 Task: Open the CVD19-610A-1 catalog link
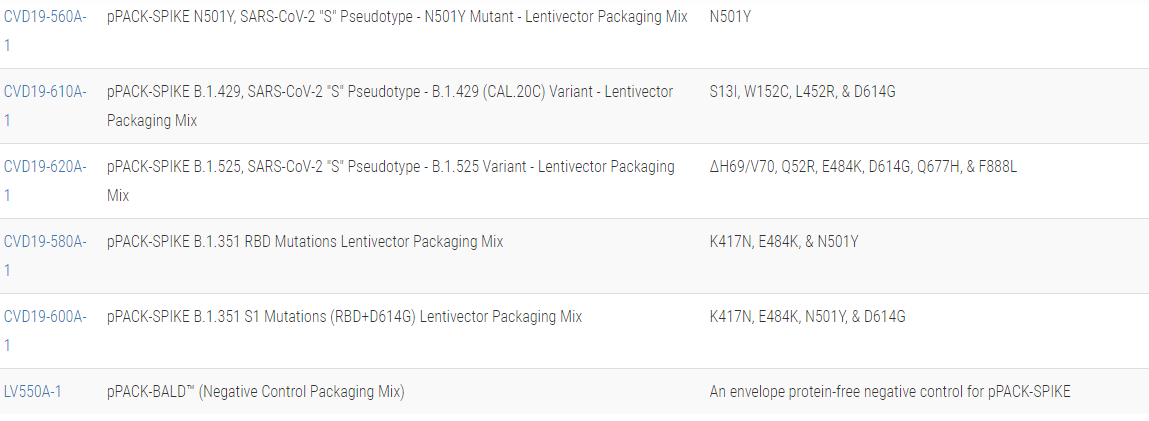tap(45, 92)
